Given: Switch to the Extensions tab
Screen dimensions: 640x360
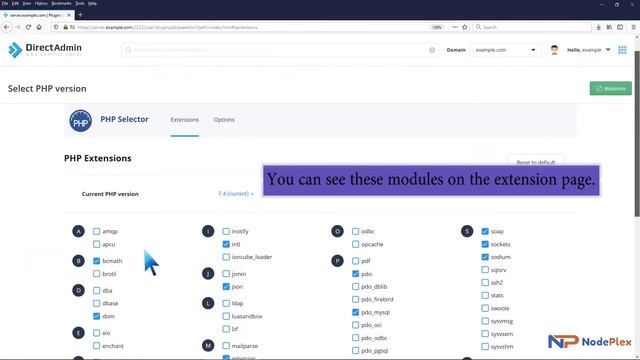Looking at the screenshot, I should pos(184,120).
